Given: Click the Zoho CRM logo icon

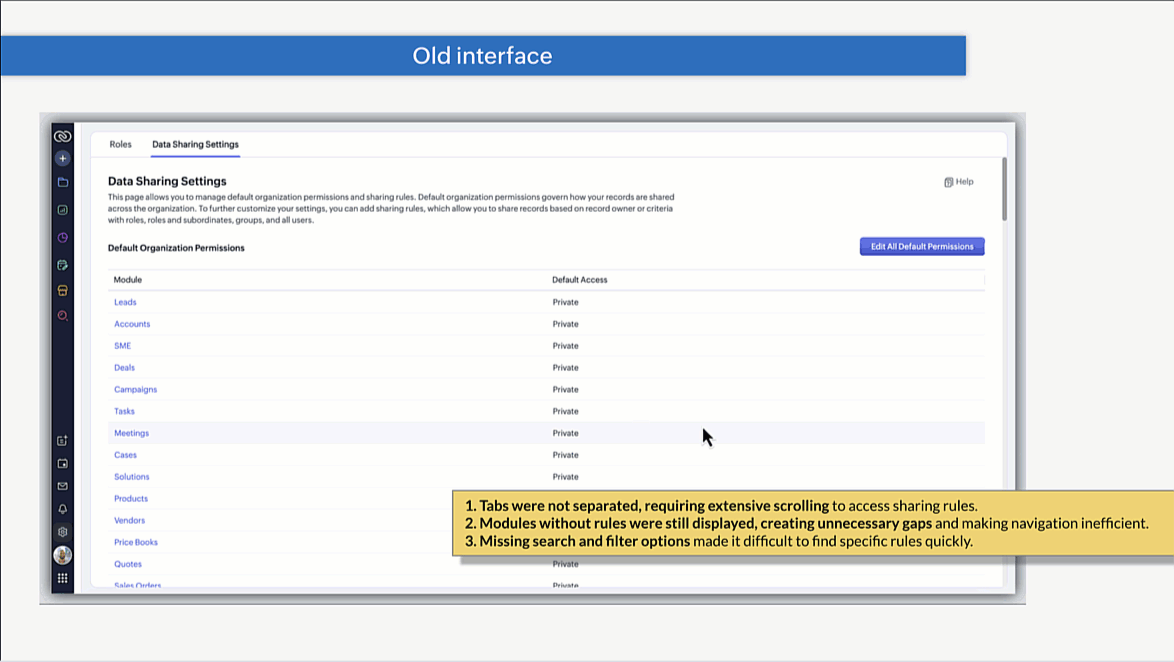Looking at the screenshot, I should coord(62,136).
